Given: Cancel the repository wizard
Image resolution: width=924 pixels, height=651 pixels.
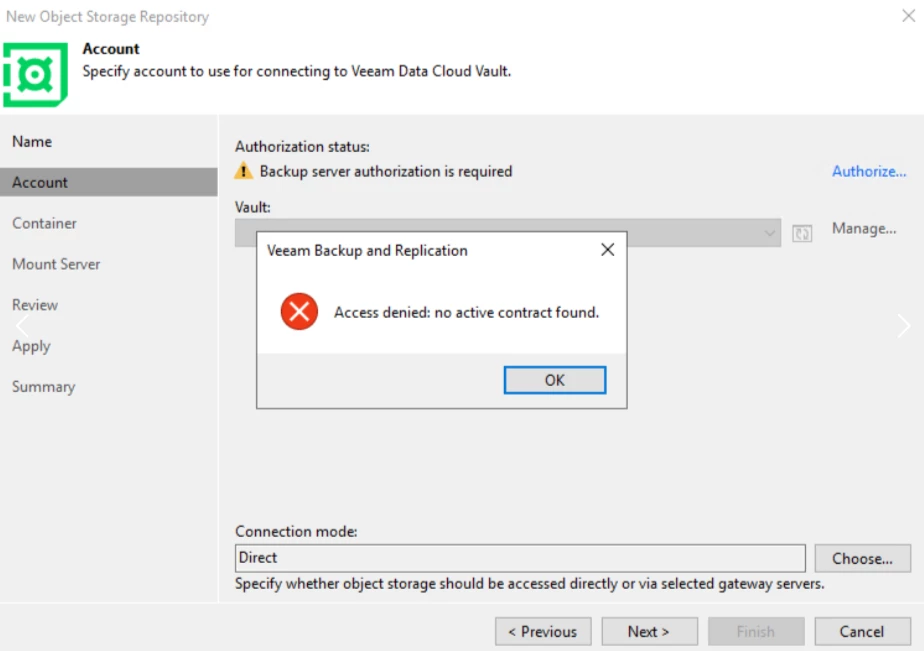Looking at the screenshot, I should 862,632.
